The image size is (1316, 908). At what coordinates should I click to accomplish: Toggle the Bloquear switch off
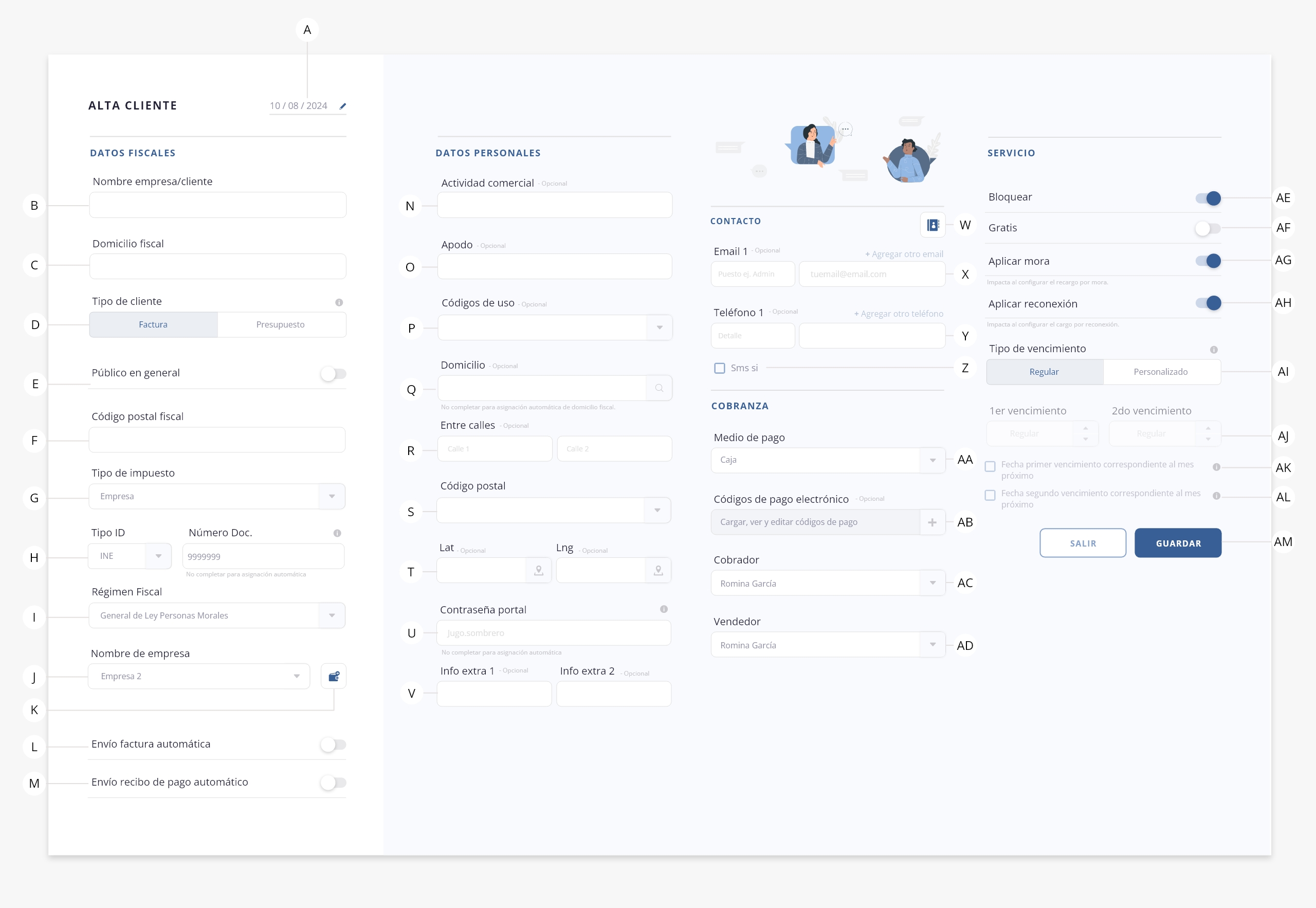coord(1208,198)
